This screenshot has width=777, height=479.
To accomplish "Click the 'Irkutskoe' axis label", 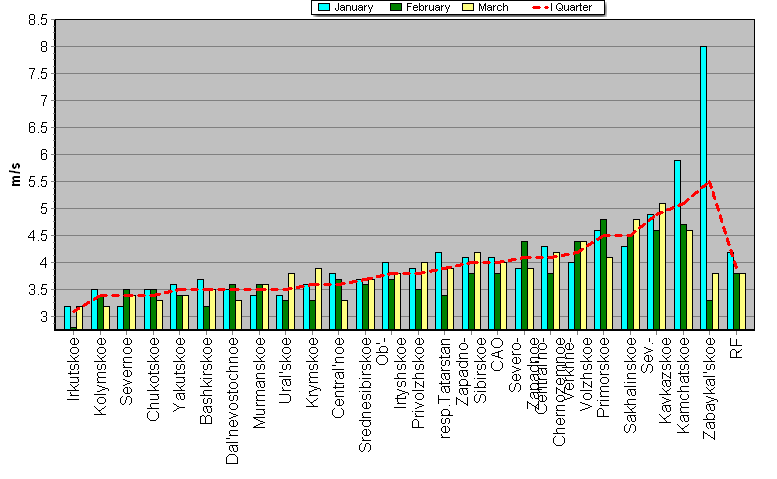I will point(73,369).
